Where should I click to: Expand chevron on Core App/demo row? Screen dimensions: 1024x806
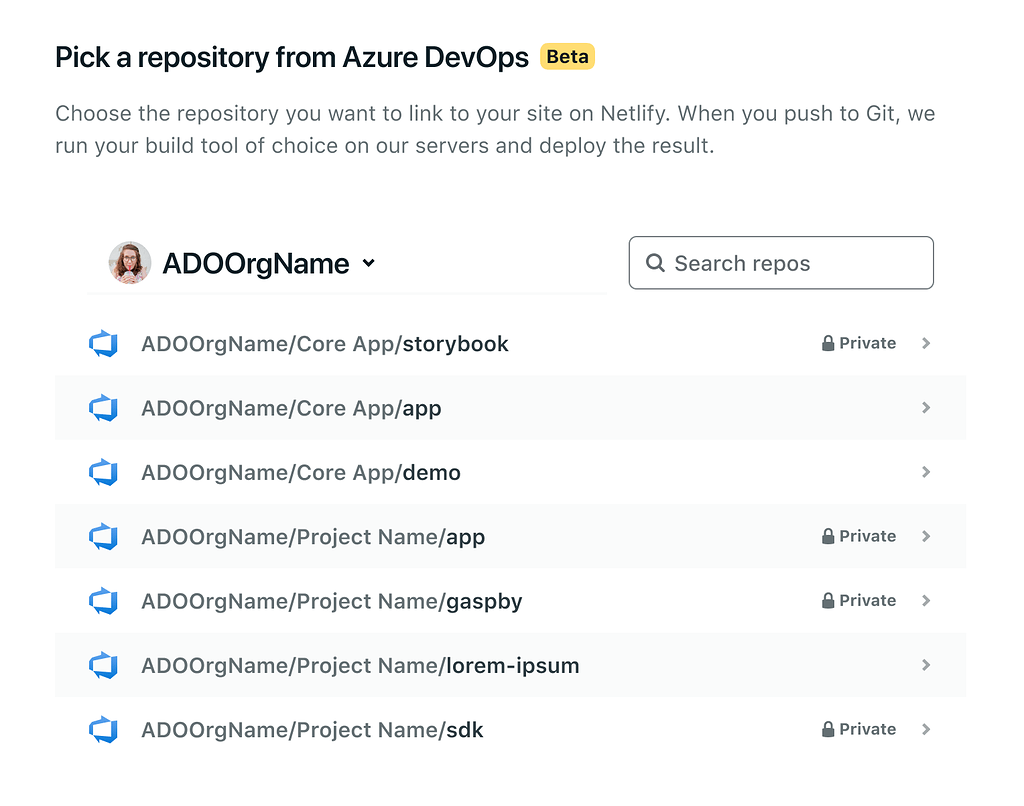(926, 472)
